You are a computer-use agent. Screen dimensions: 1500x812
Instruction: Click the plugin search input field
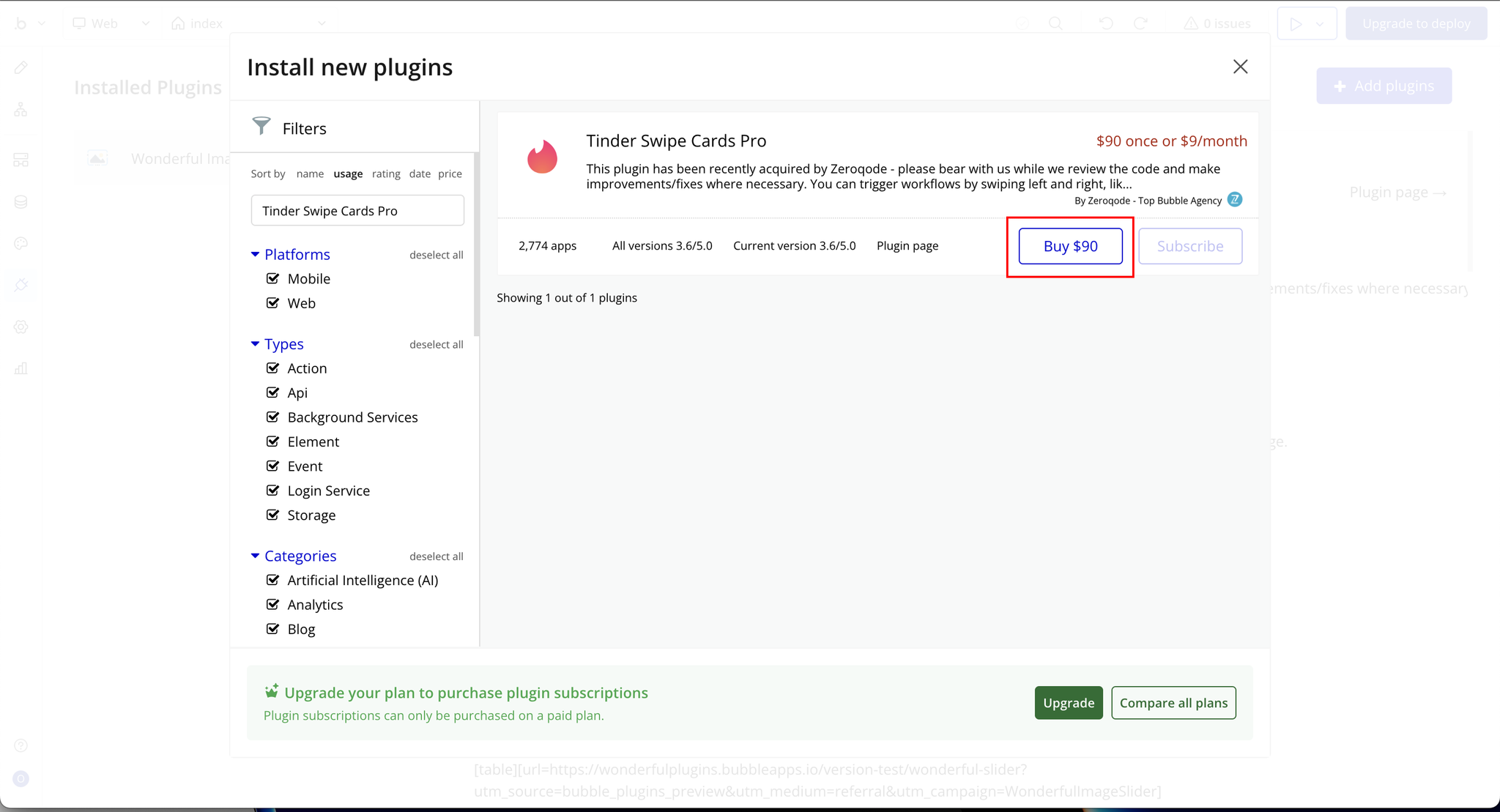pyautogui.click(x=357, y=211)
